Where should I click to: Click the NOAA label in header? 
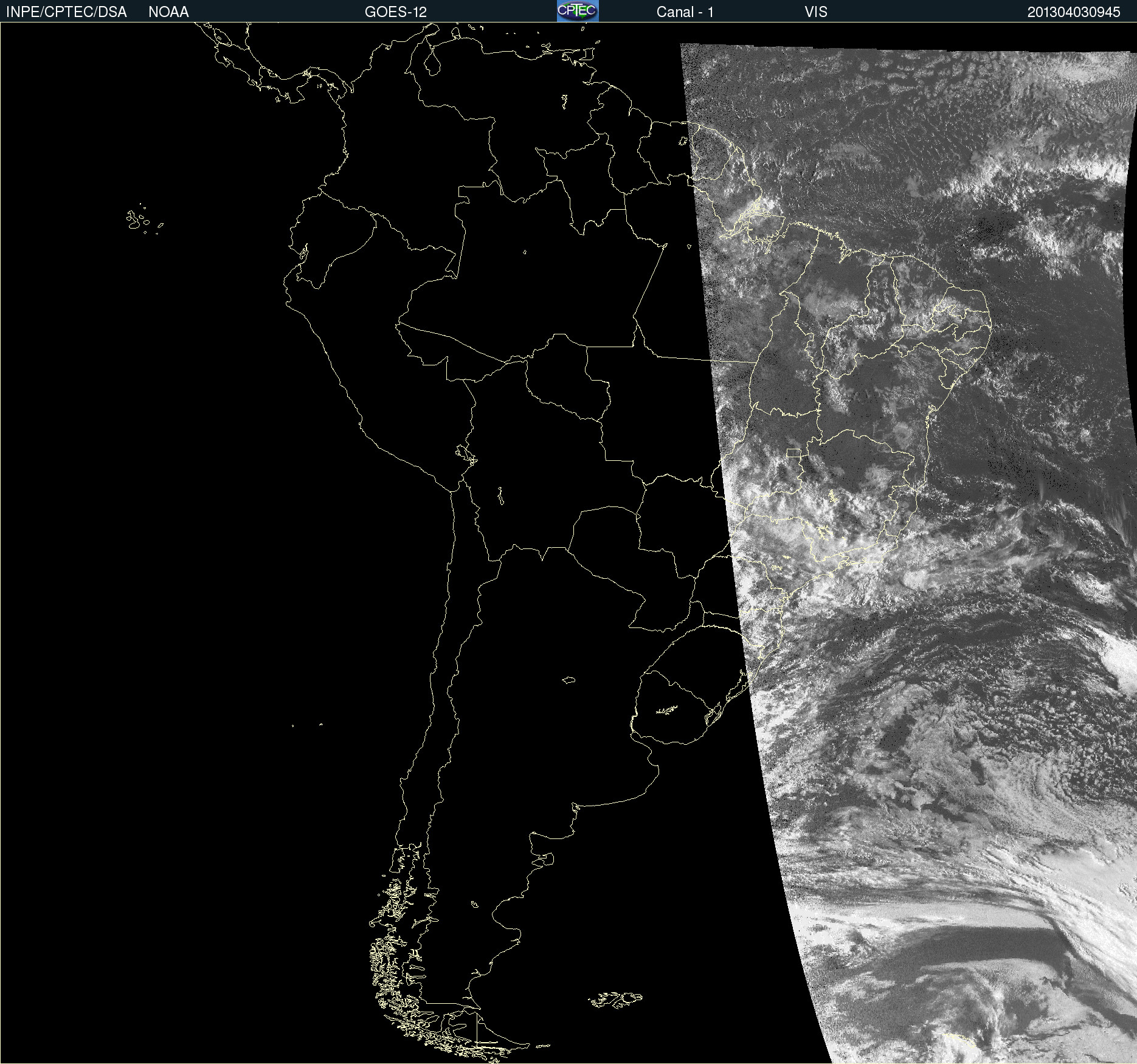168,12
